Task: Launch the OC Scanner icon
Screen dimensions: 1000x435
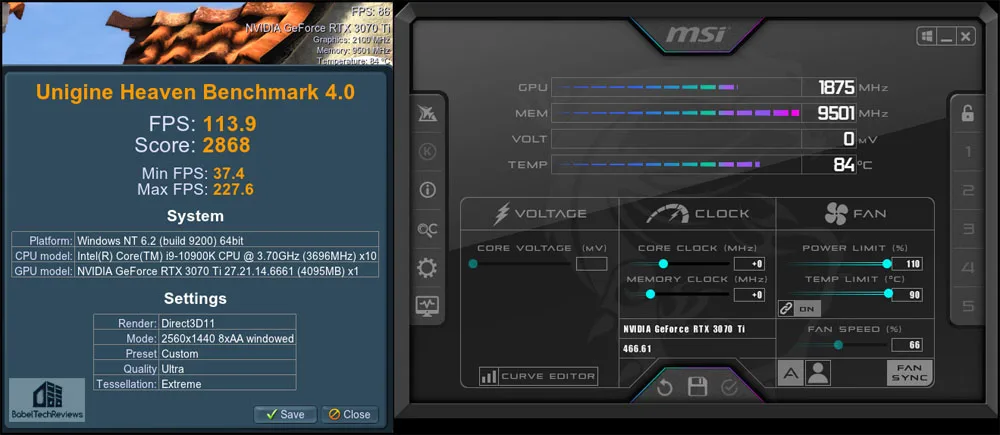Action: click(426, 230)
